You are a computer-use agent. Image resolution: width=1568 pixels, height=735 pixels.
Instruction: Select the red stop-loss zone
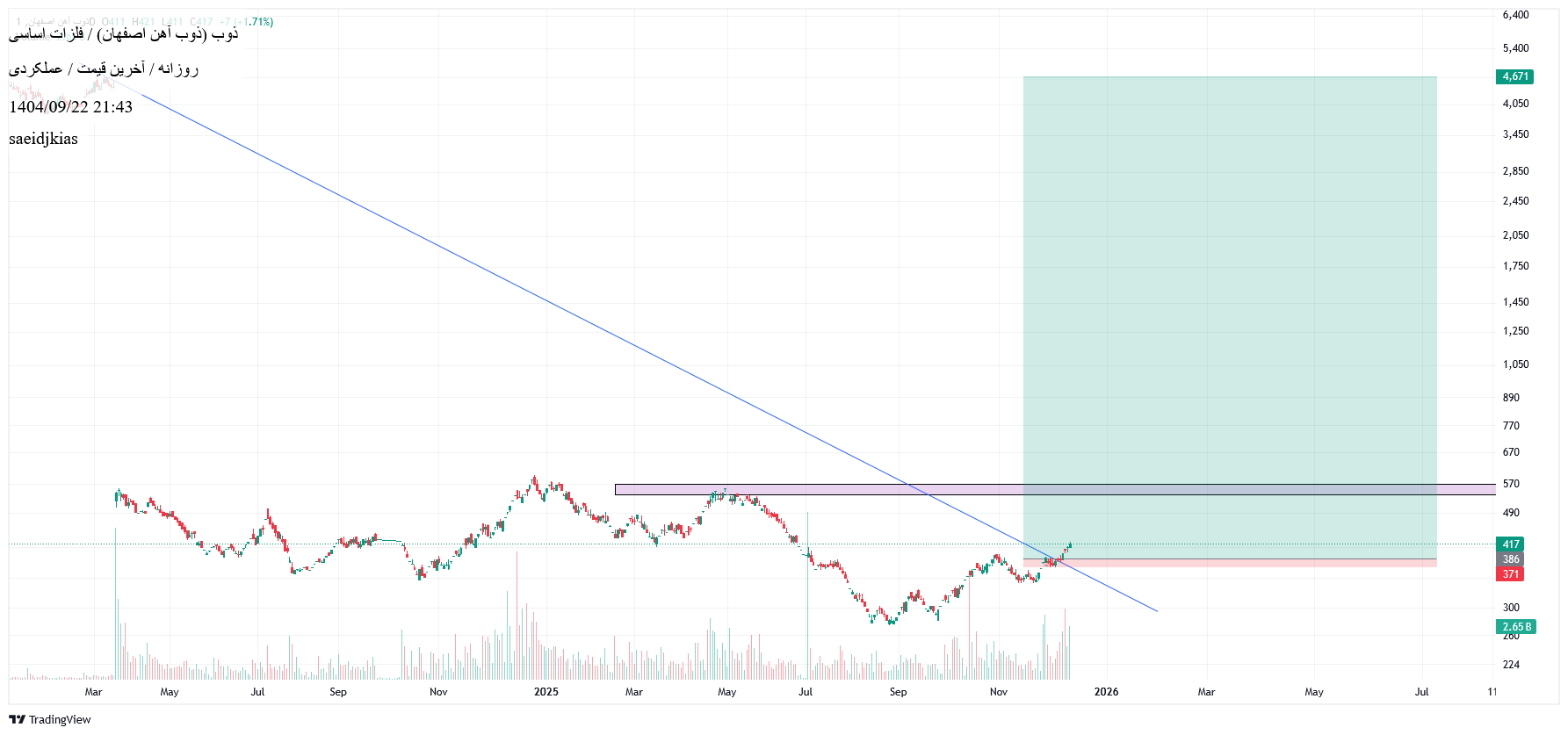[x=1230, y=563]
